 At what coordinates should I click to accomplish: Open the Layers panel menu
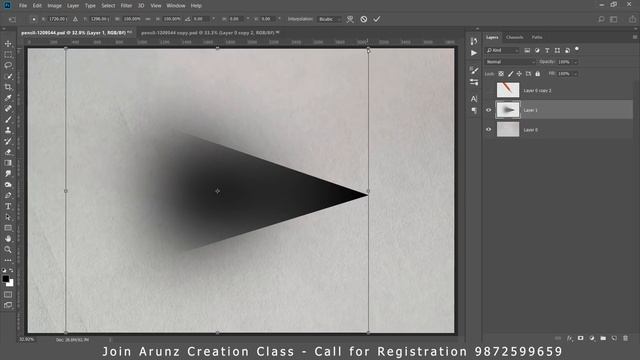pos(635,37)
